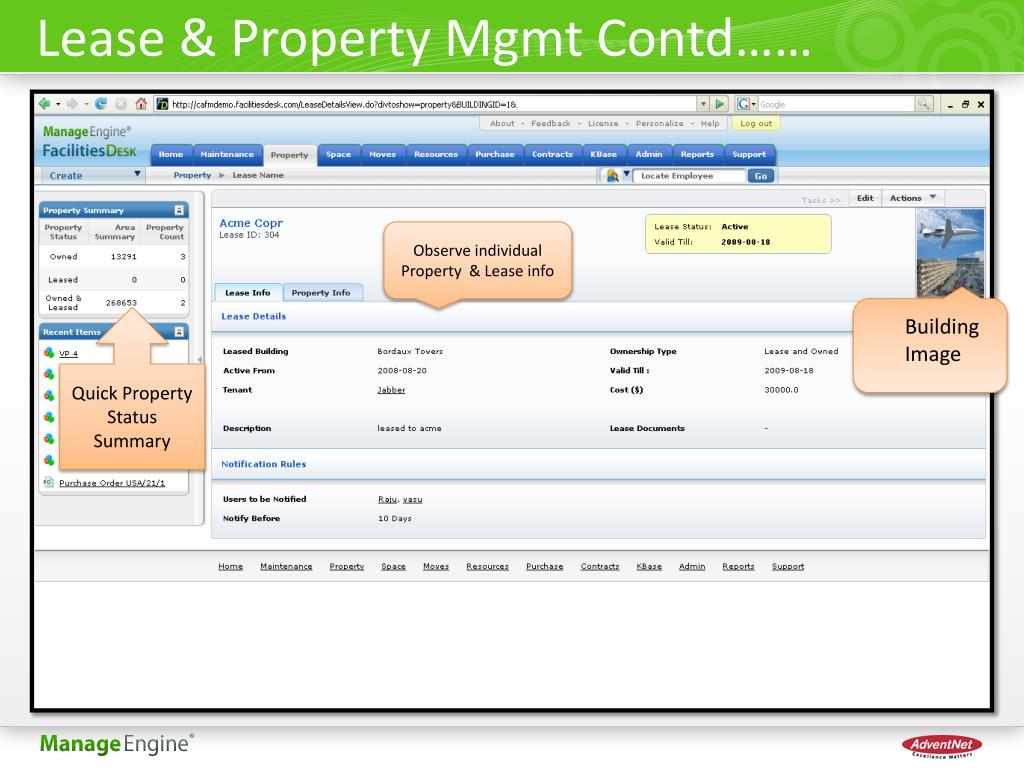Open the Space tab

[x=338, y=155]
